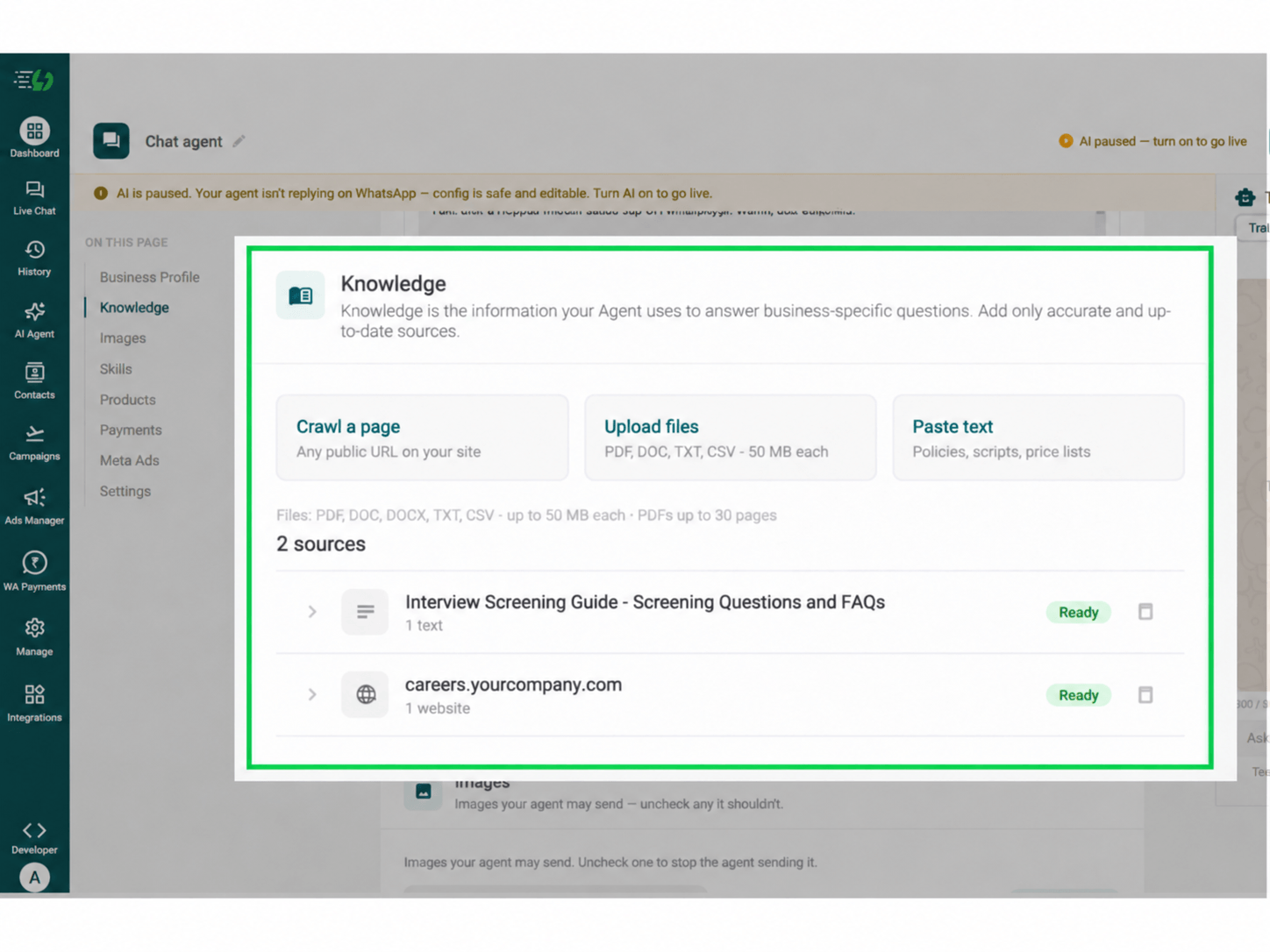Viewport: 1270px width, 952px height.
Task: Choose the Crawl a page option
Action: point(422,437)
